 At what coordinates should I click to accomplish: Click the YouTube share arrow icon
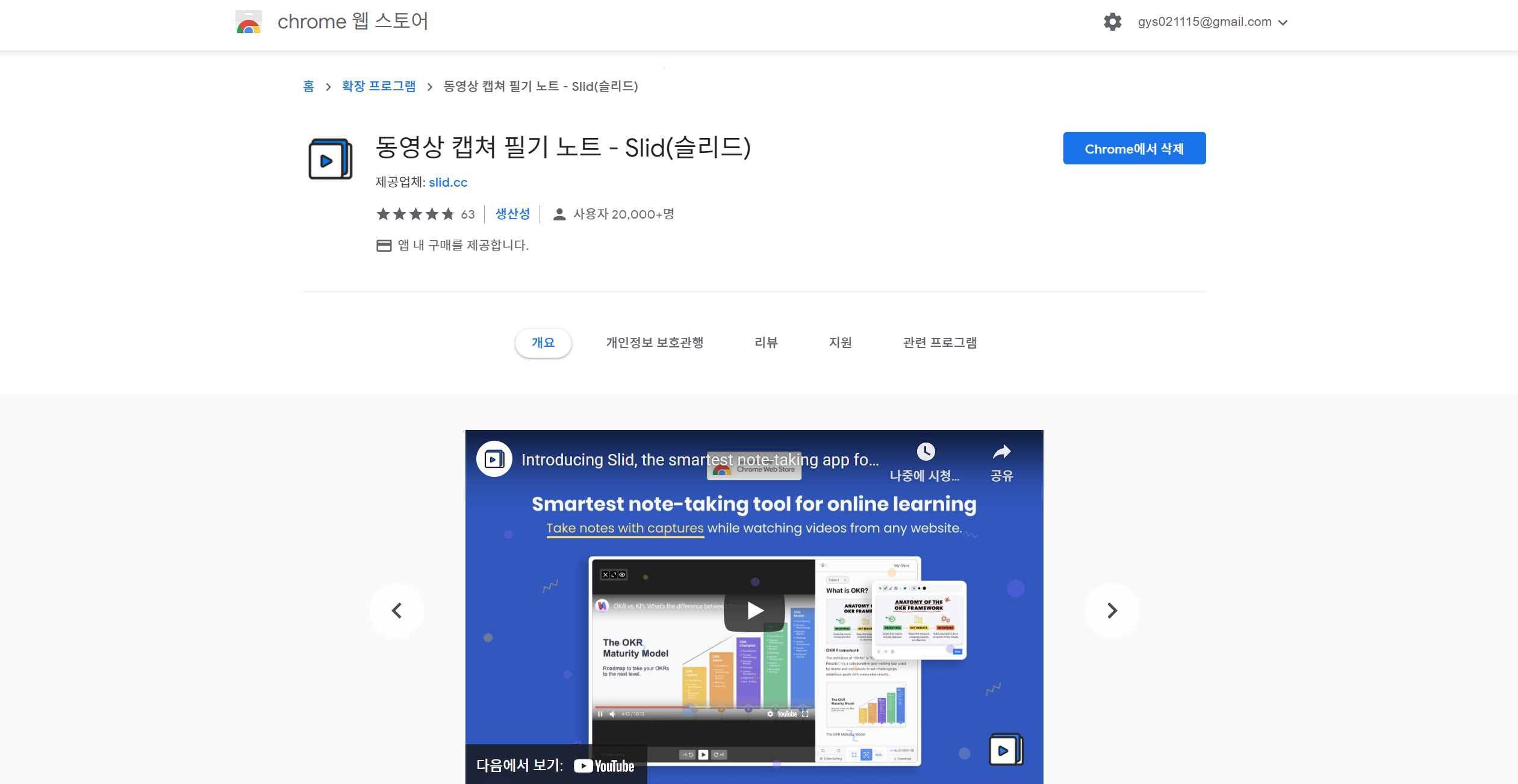1001,452
